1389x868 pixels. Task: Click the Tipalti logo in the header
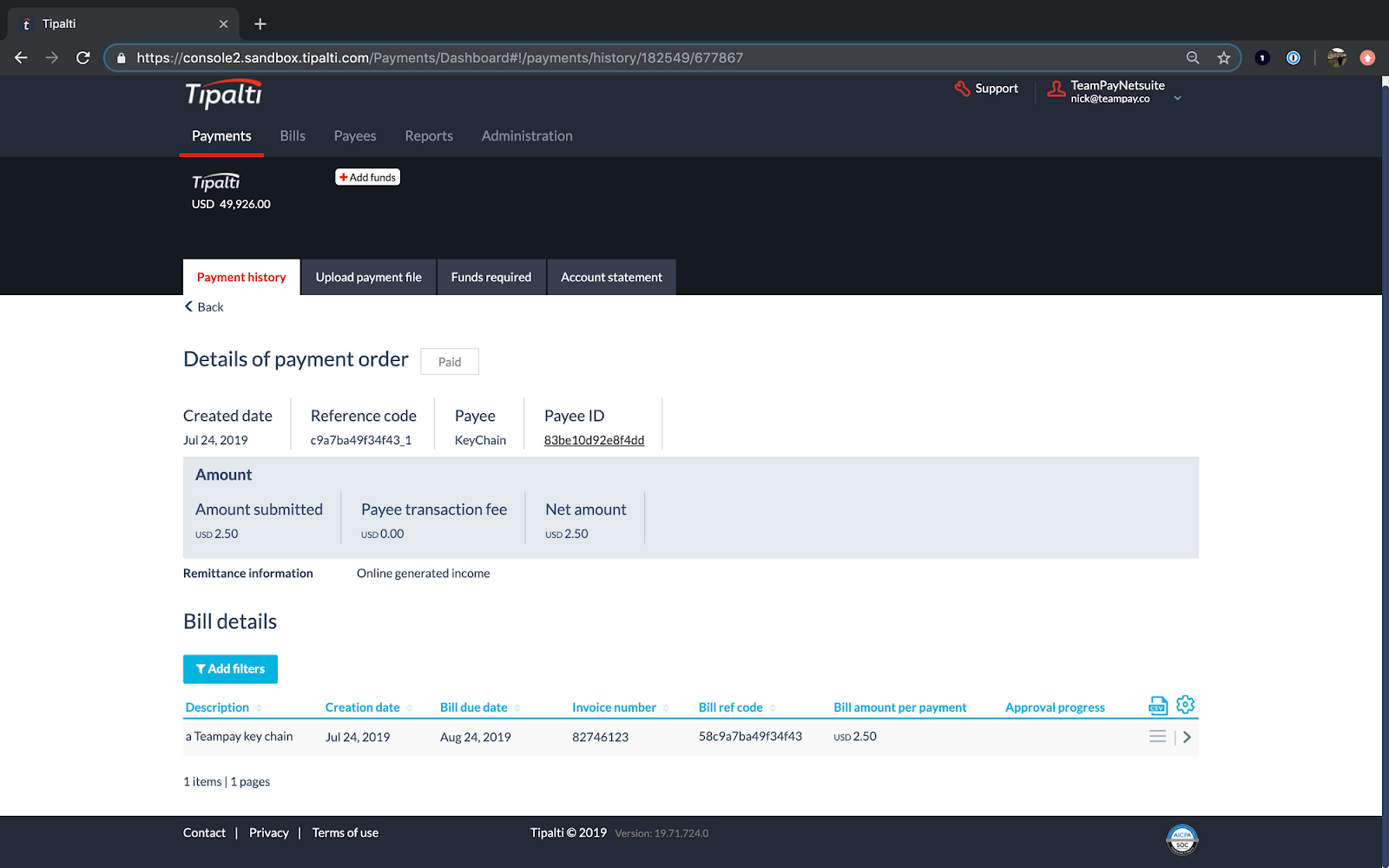point(223,94)
